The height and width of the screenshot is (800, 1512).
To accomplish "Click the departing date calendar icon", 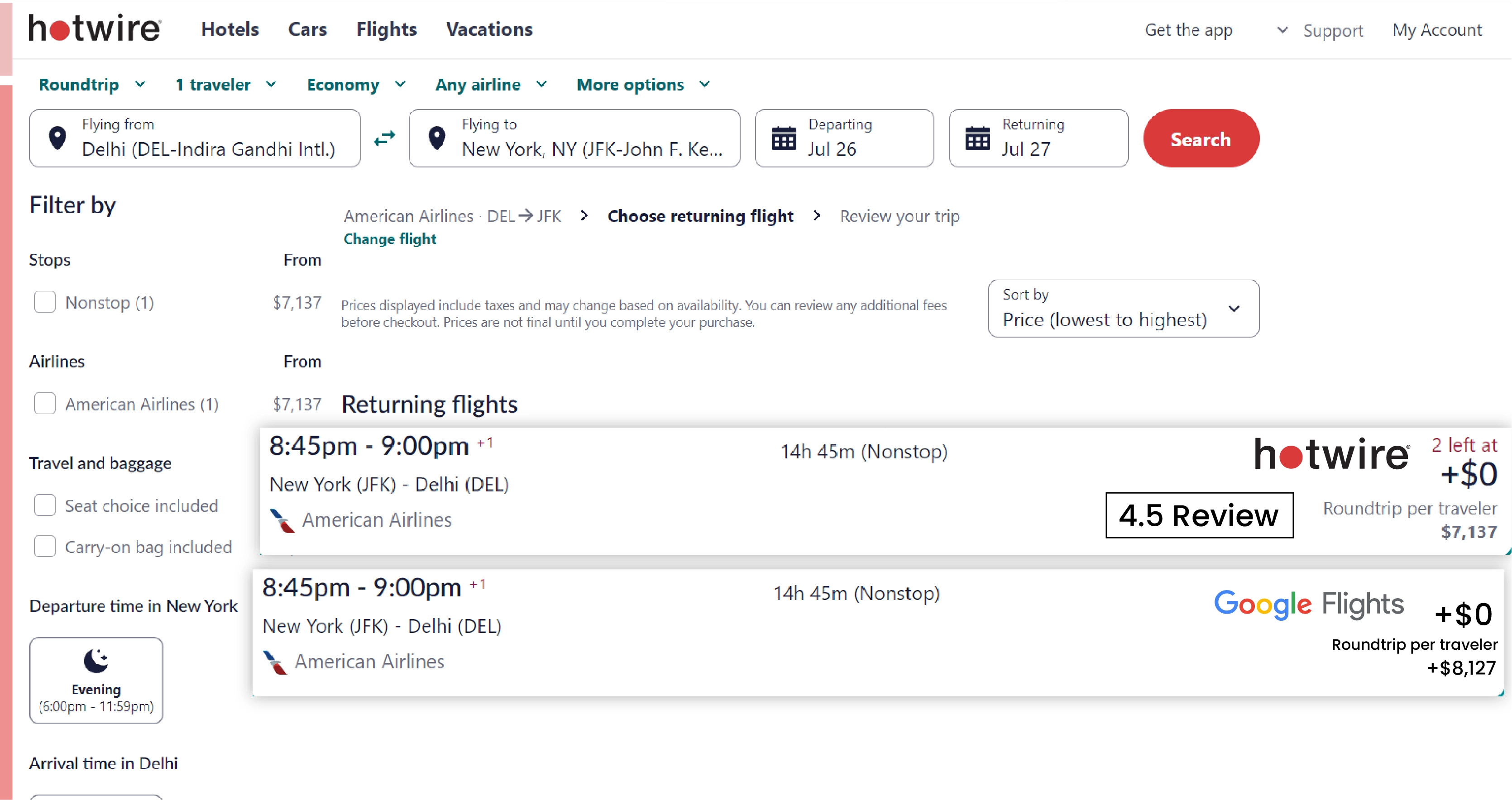I will coord(783,138).
